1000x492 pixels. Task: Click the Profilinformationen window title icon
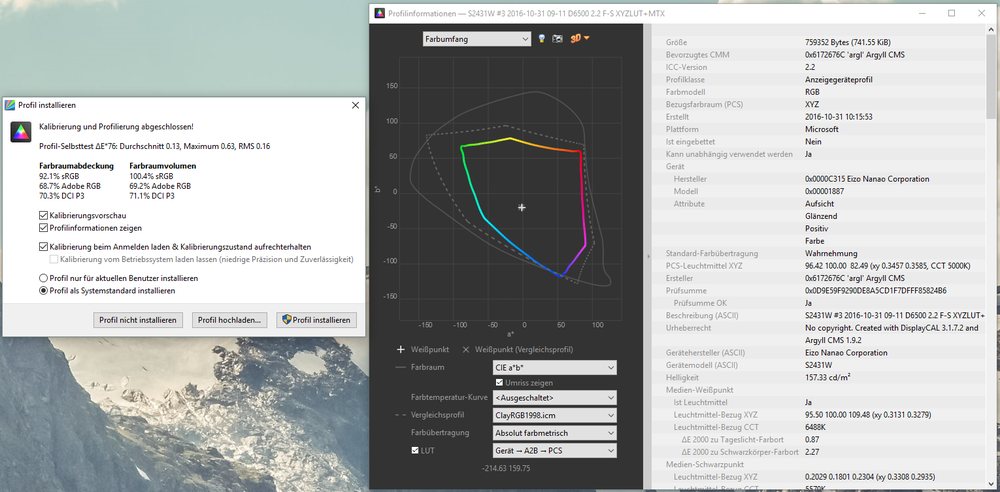point(378,13)
